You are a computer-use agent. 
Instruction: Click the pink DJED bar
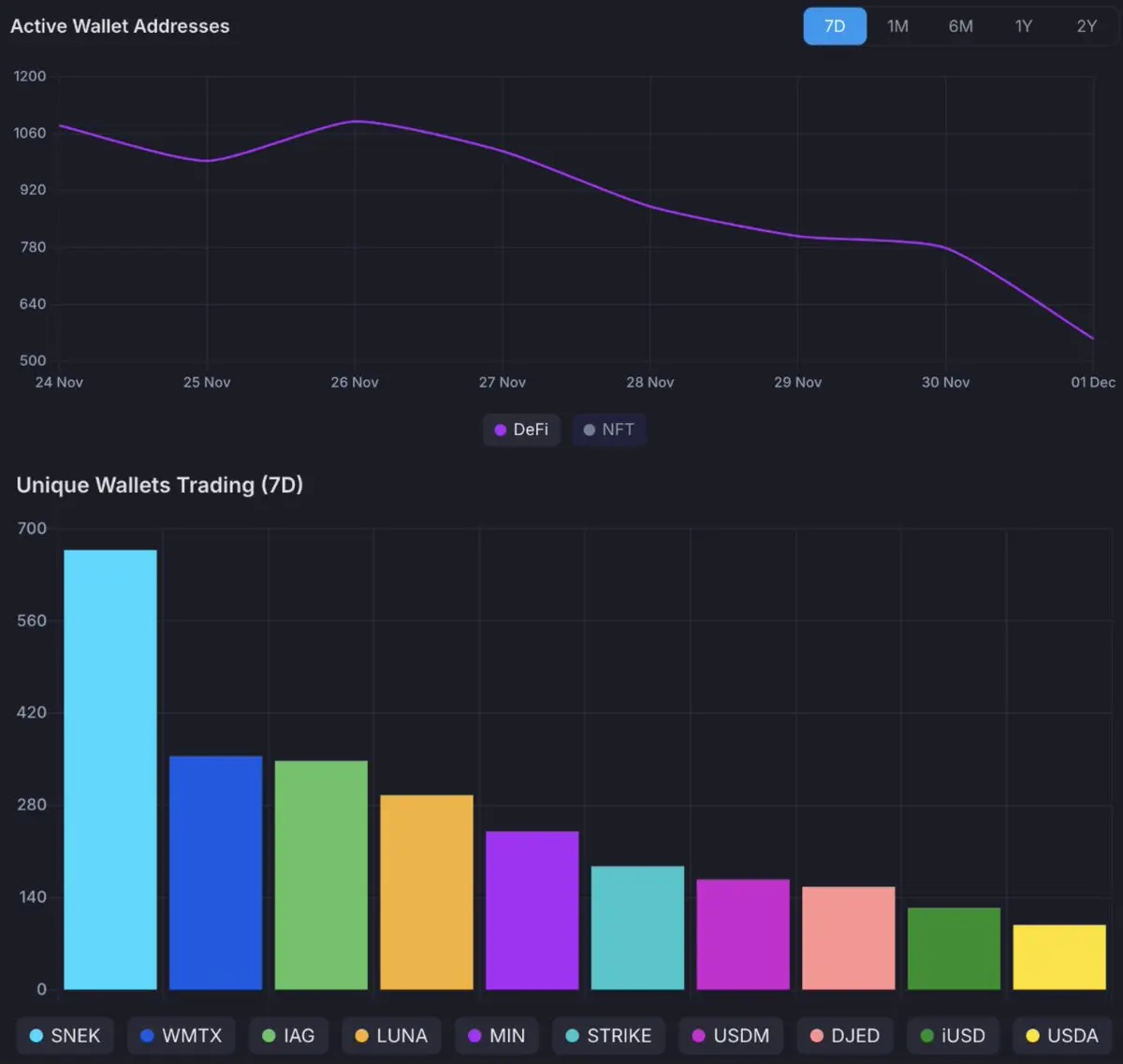pyautogui.click(x=849, y=938)
